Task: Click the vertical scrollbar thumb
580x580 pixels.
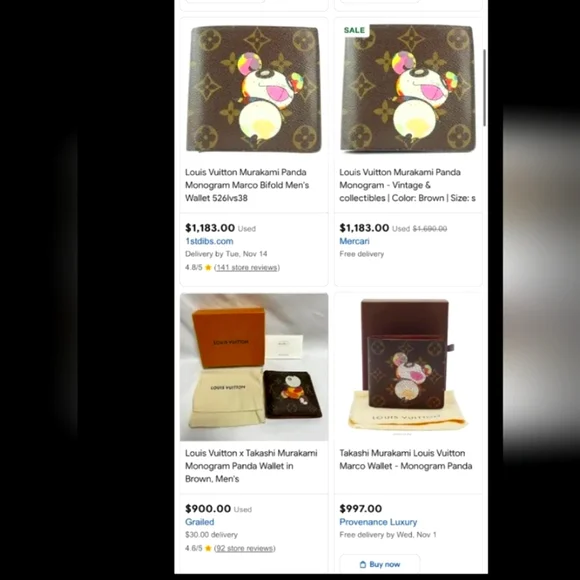Action: tap(485, 87)
